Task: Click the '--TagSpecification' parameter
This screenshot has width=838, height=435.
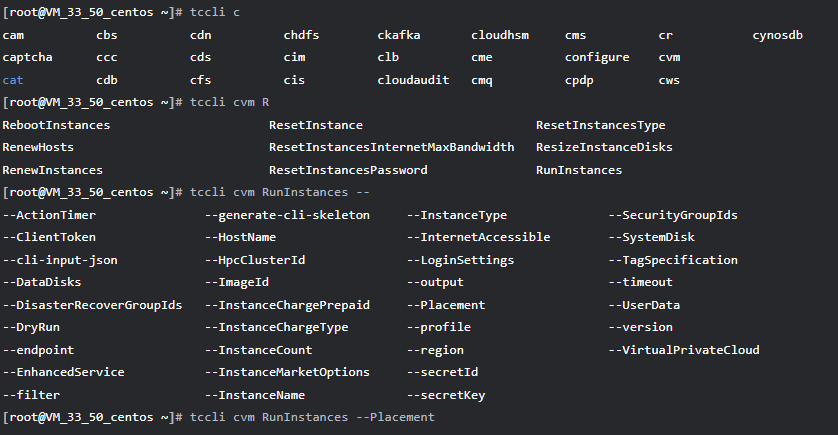Action: [x=673, y=260]
